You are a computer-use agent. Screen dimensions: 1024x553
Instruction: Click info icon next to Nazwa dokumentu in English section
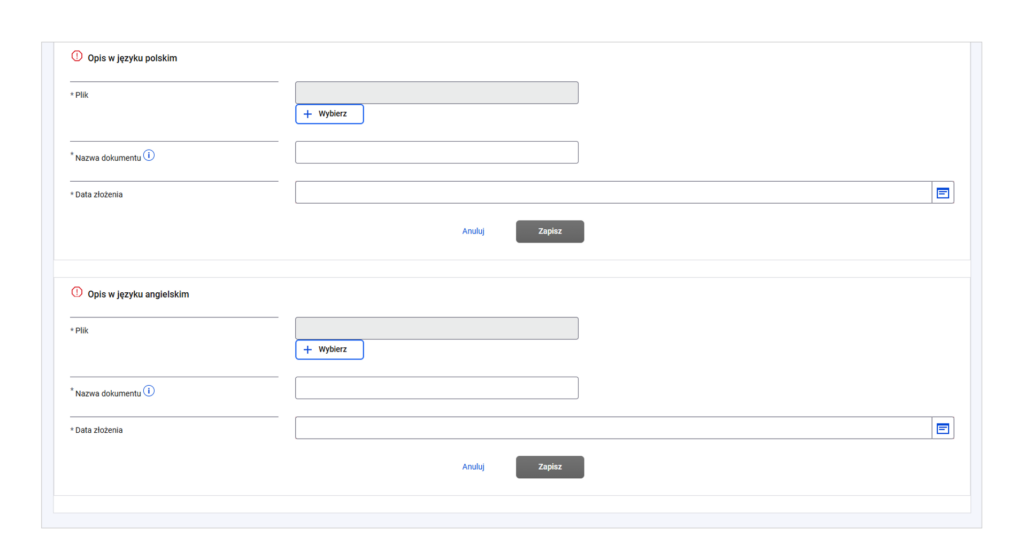[x=149, y=391]
